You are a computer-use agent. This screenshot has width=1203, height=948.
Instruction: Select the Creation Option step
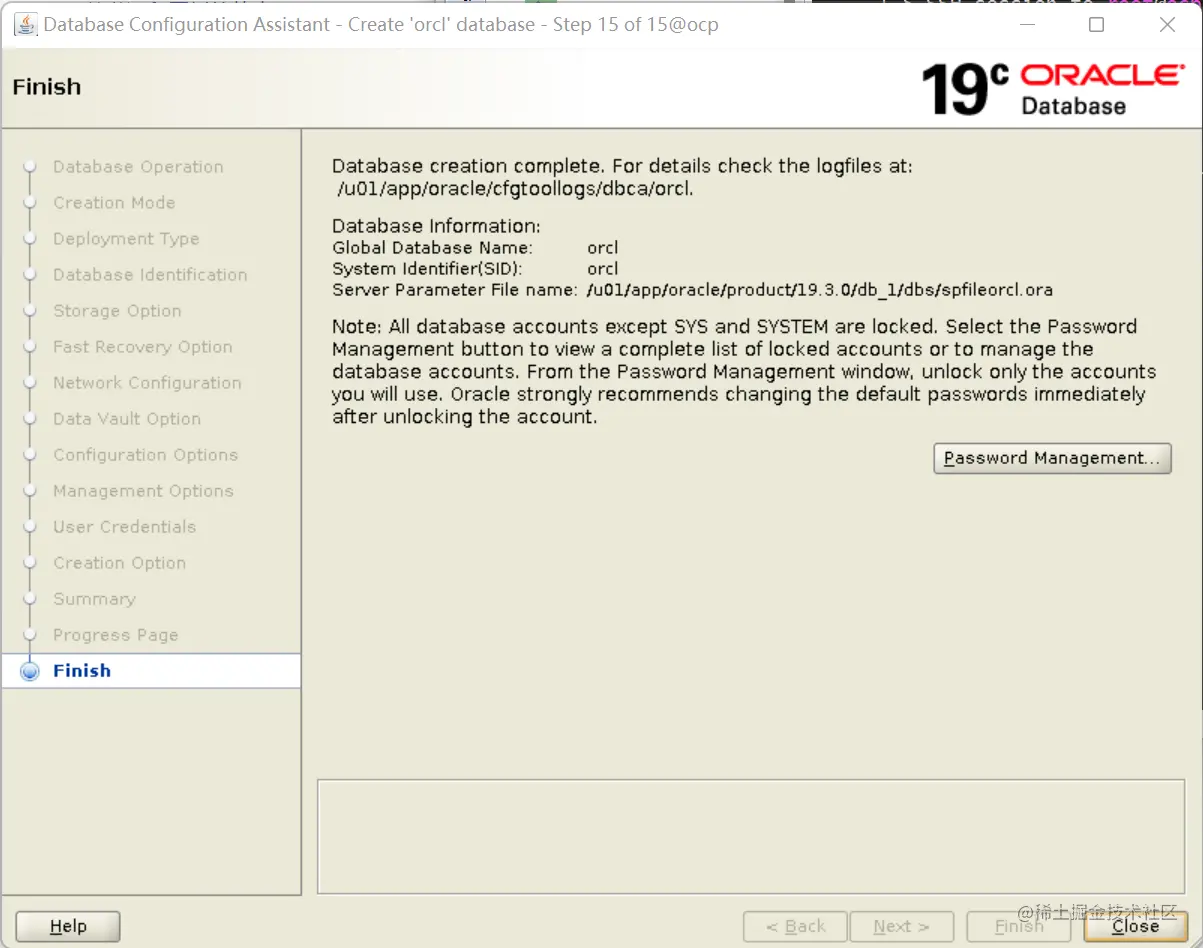pos(119,563)
